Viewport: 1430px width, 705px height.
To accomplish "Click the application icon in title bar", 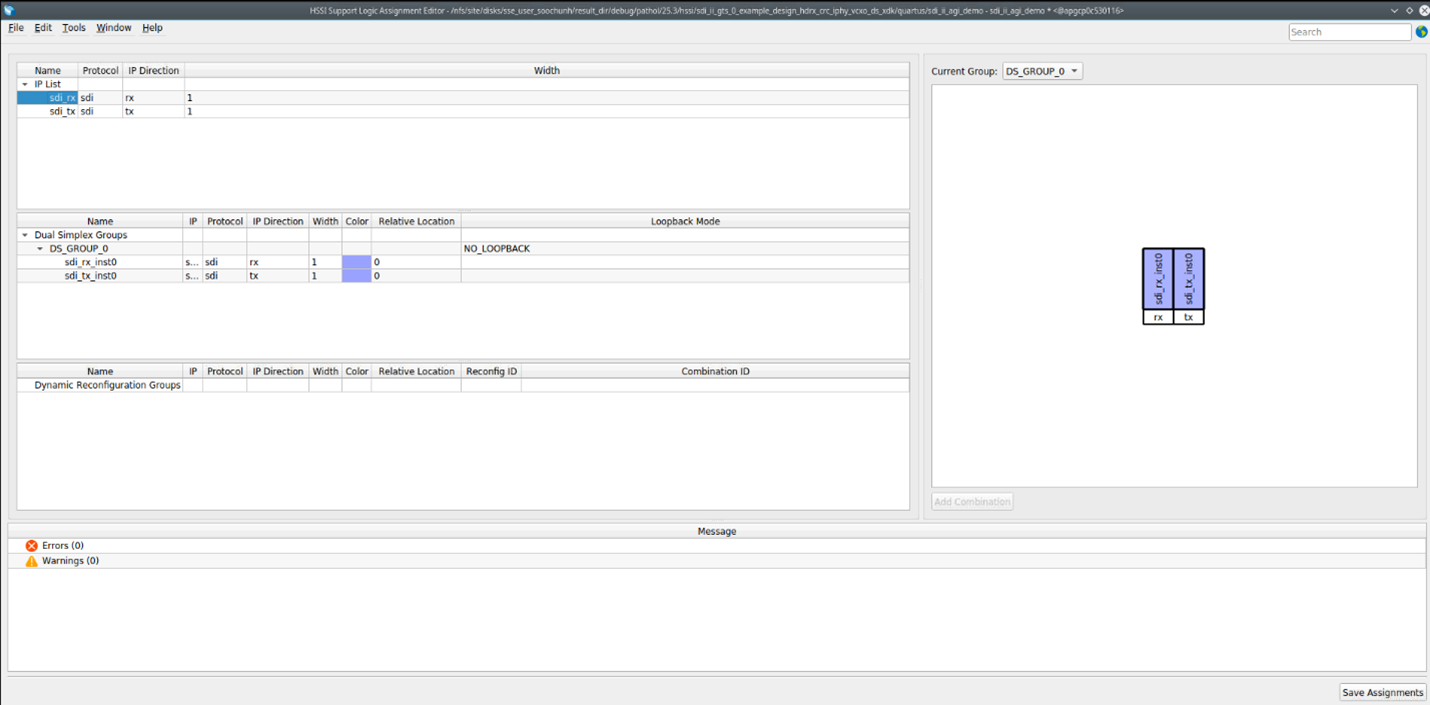I will tap(9, 10).
